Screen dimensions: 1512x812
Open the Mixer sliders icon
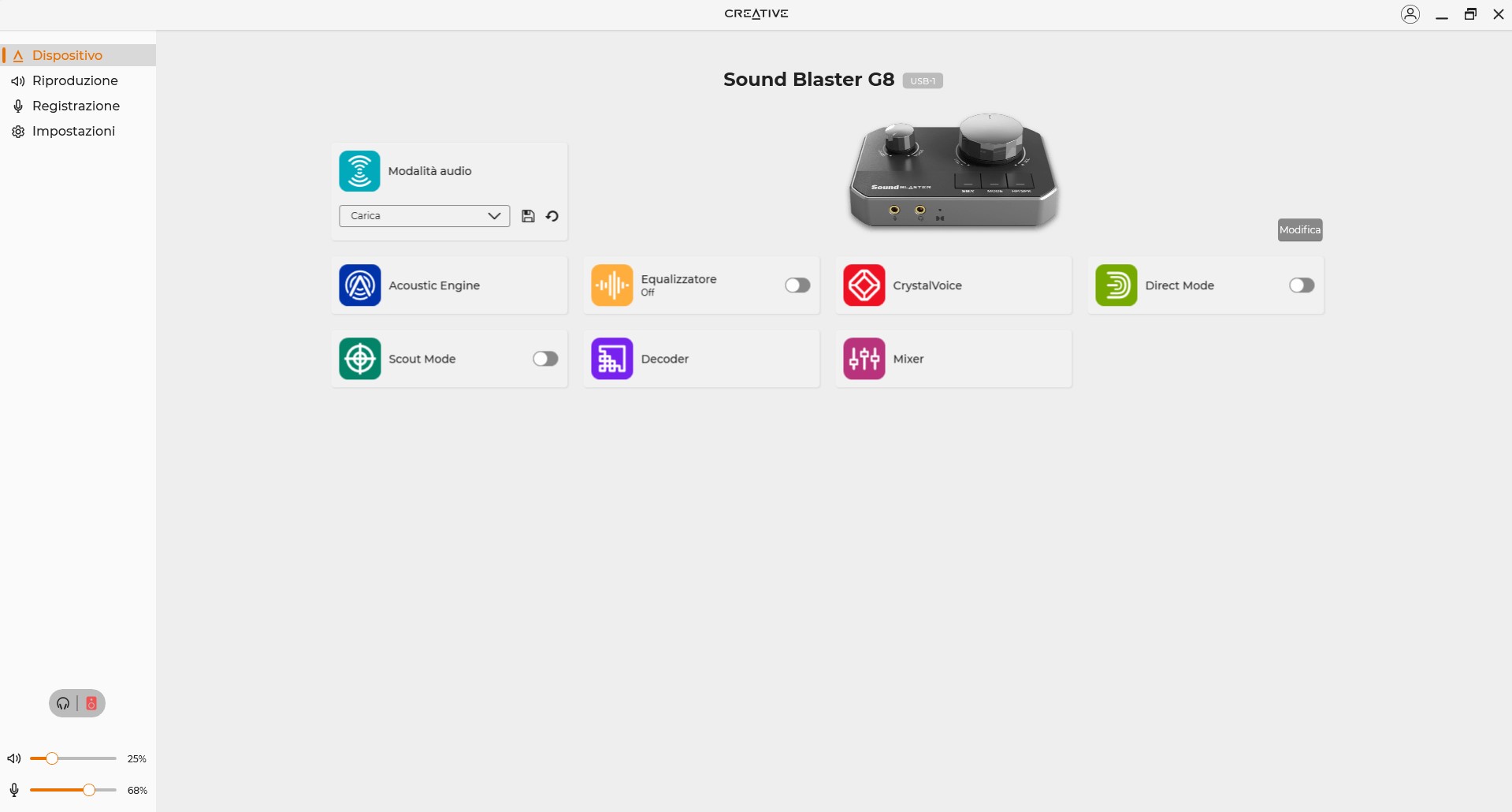point(864,359)
